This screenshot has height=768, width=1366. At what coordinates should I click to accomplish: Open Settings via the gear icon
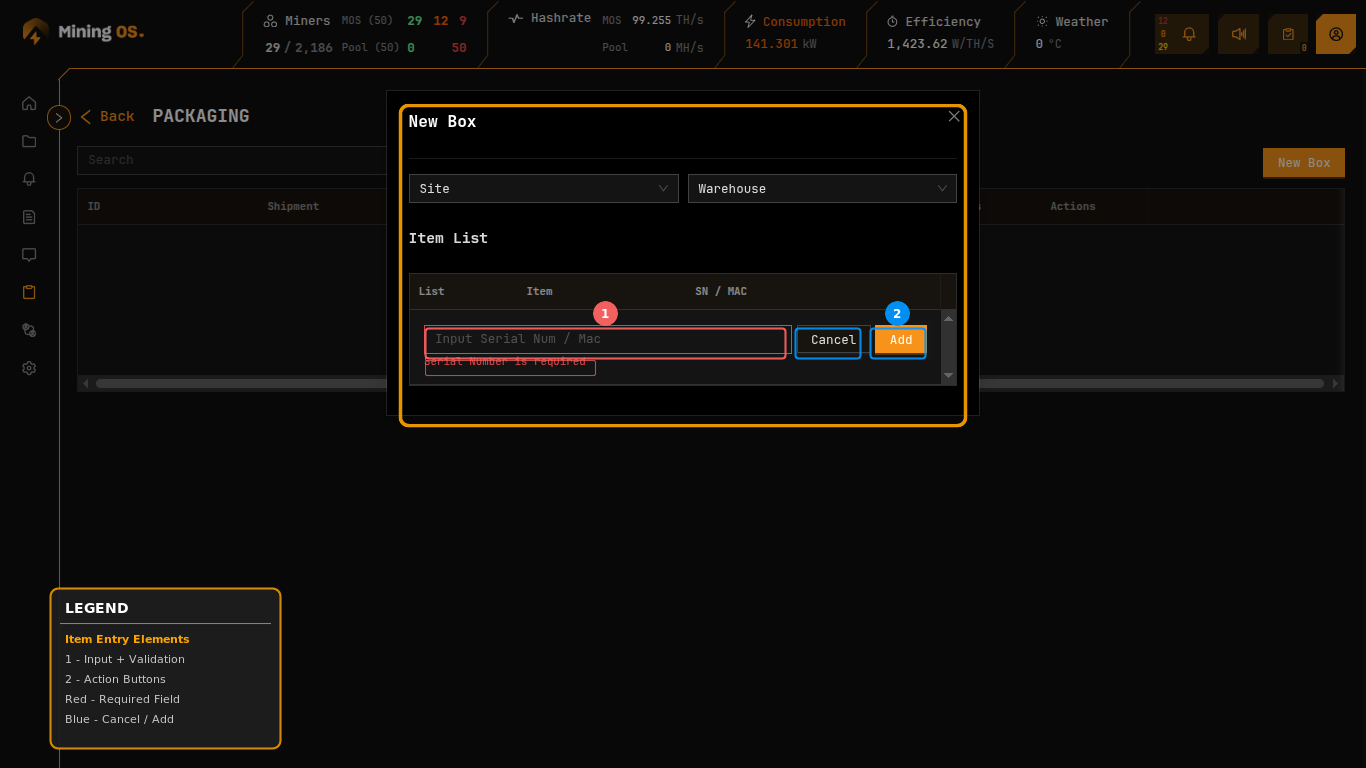click(x=29, y=368)
